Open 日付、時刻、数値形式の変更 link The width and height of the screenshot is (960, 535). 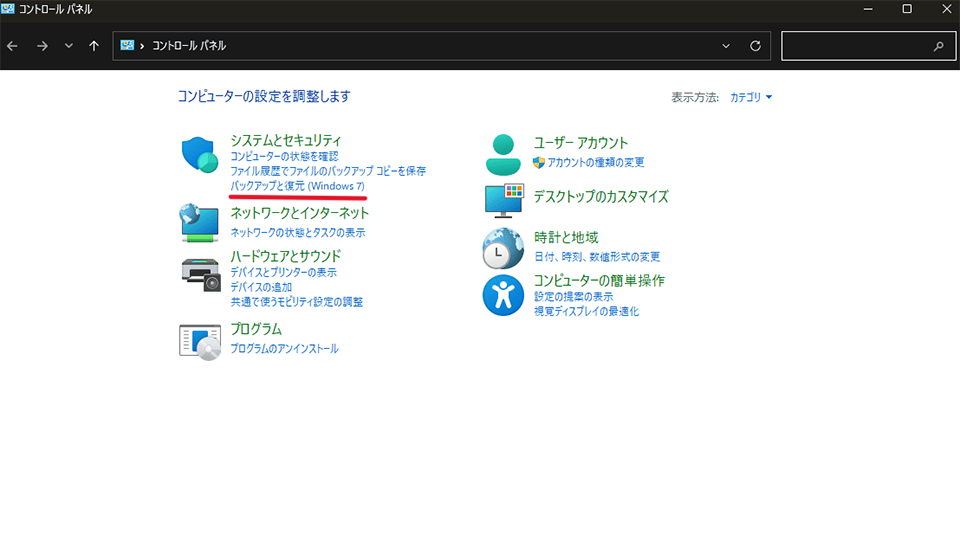click(x=597, y=257)
